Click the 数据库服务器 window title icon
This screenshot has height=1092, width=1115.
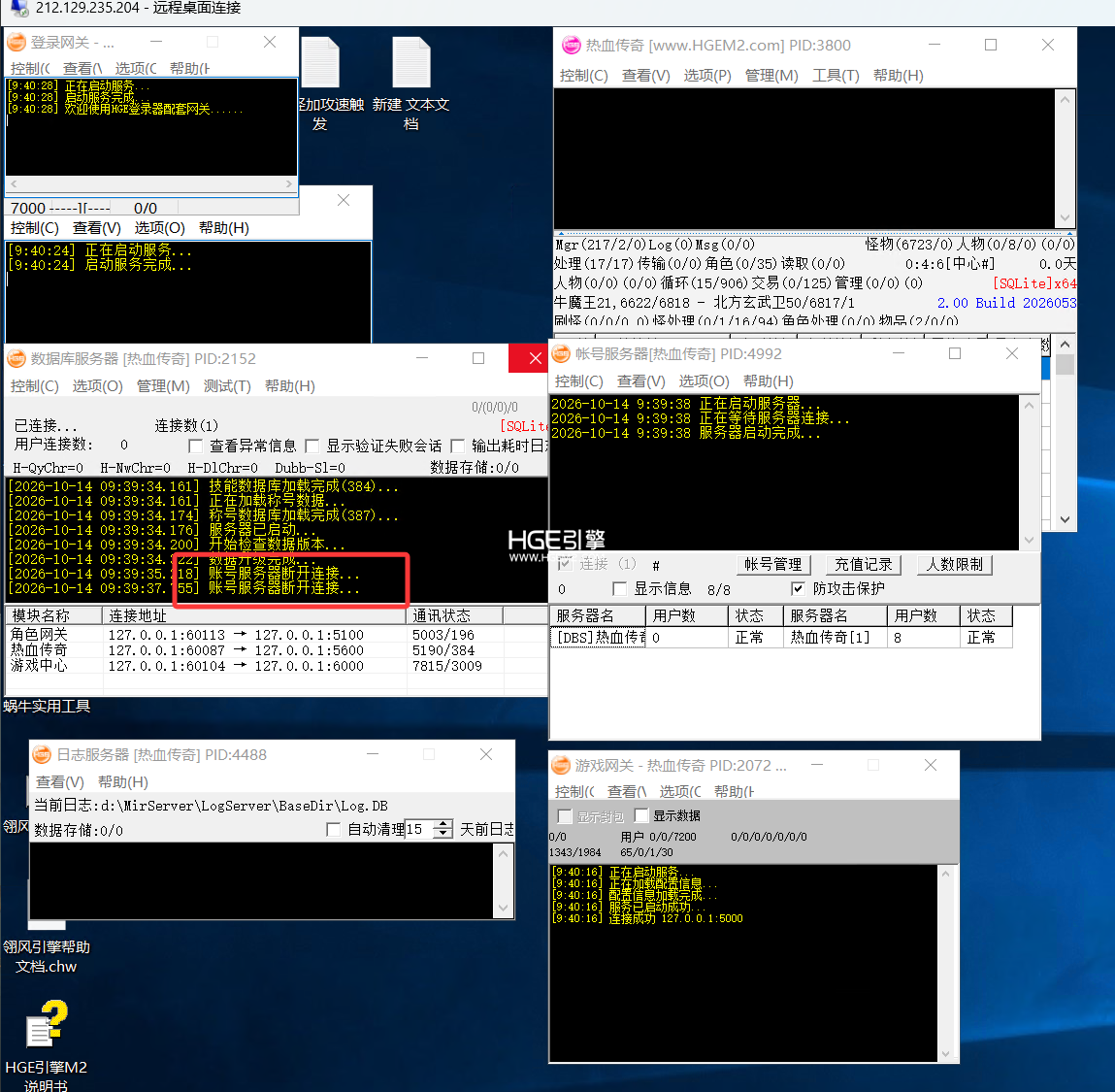click(x=16, y=358)
